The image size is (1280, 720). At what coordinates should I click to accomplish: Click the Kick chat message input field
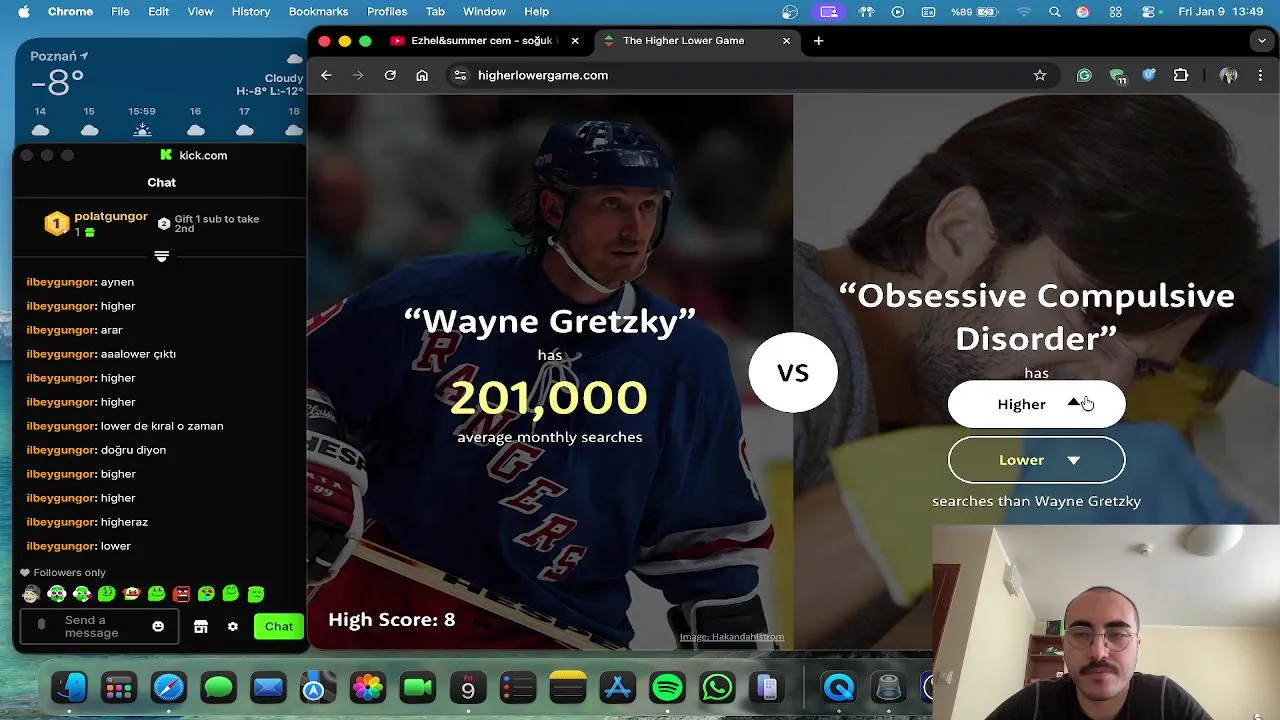click(x=98, y=627)
